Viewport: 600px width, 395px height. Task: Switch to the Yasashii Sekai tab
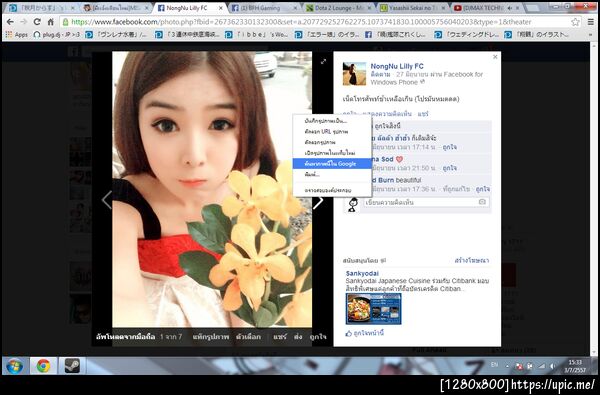click(x=413, y=8)
